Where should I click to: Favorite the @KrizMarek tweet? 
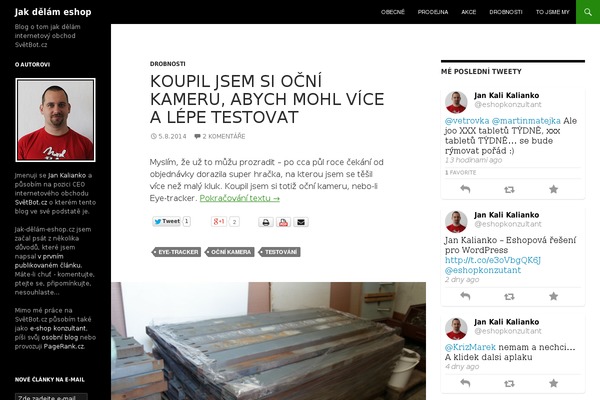click(x=553, y=383)
